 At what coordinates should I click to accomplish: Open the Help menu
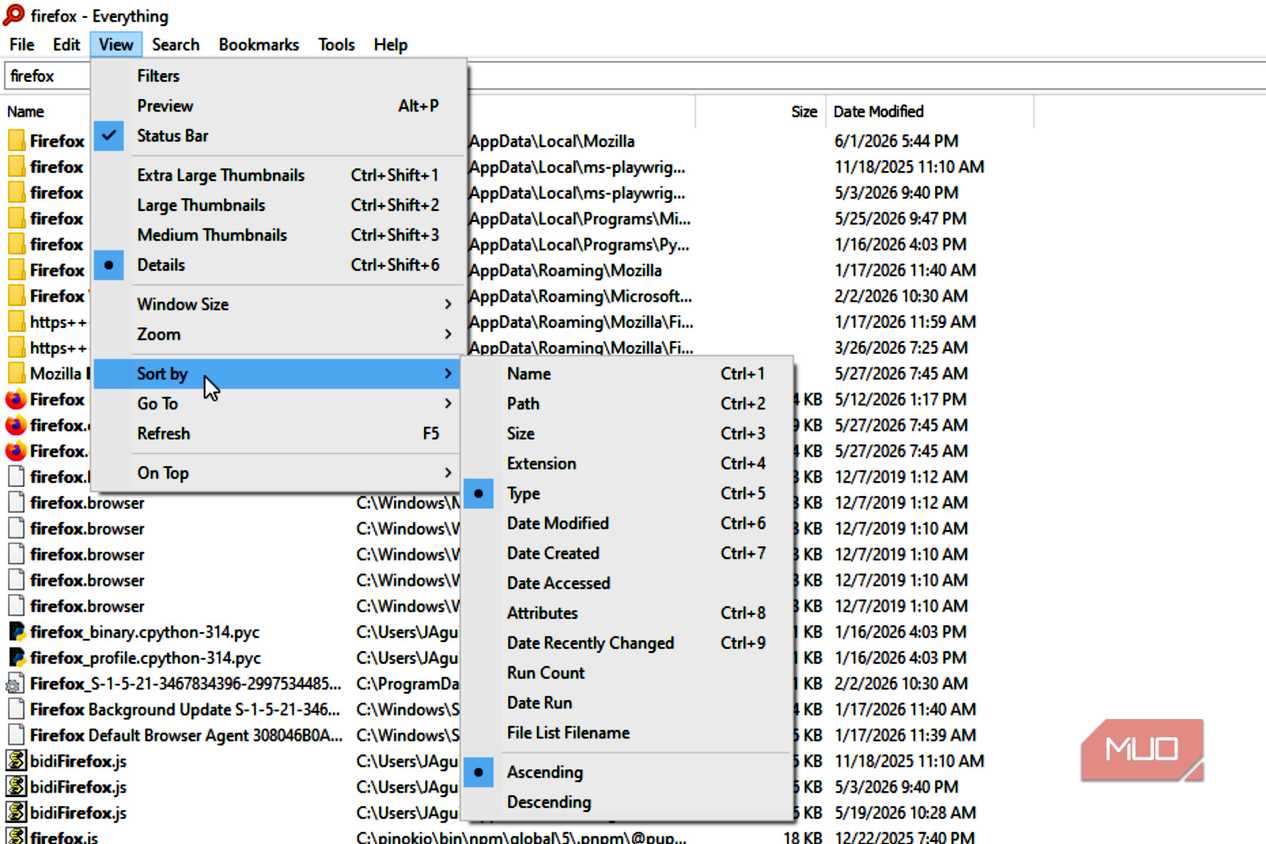[x=390, y=44]
